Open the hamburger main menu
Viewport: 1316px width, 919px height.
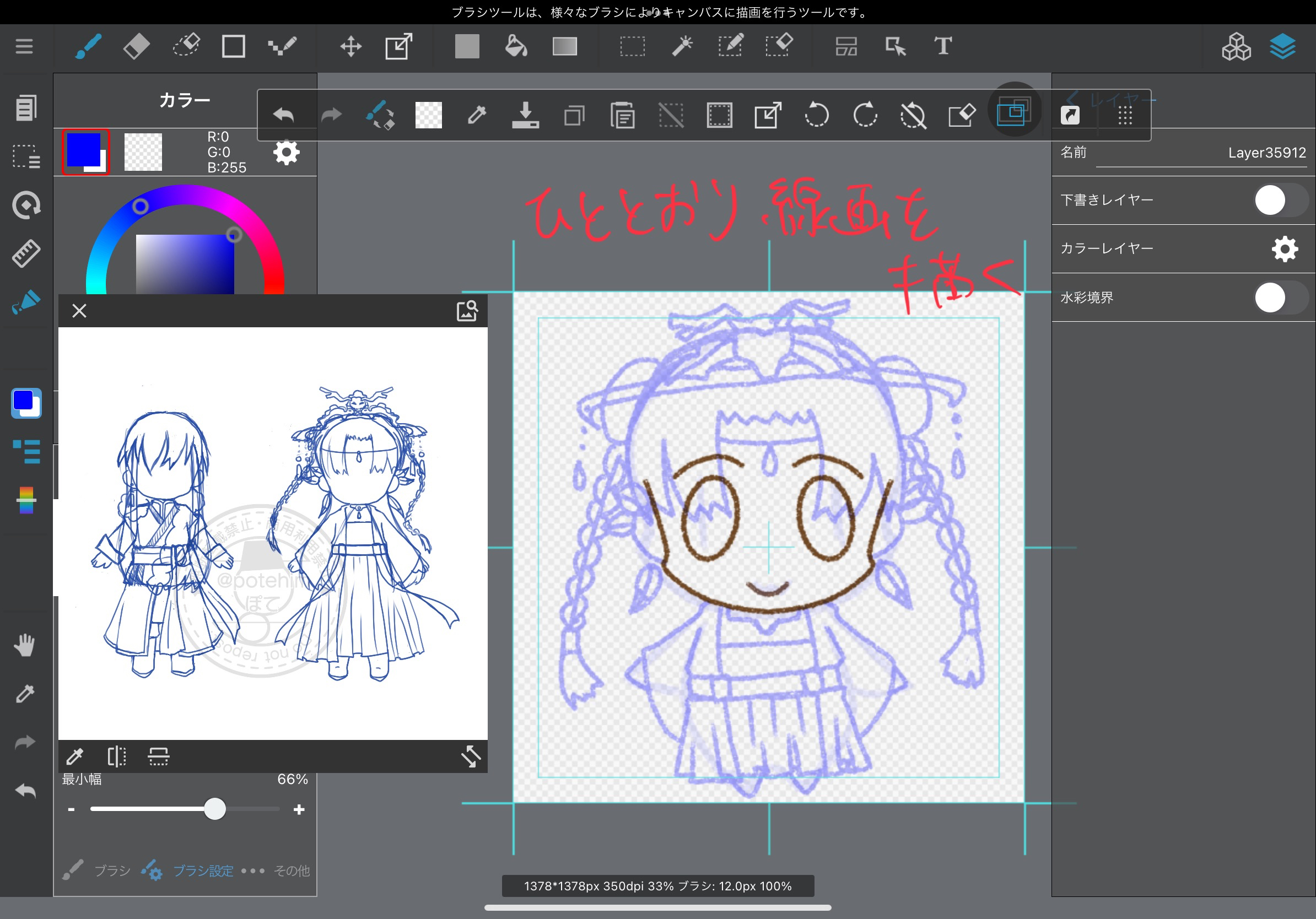click(x=24, y=46)
